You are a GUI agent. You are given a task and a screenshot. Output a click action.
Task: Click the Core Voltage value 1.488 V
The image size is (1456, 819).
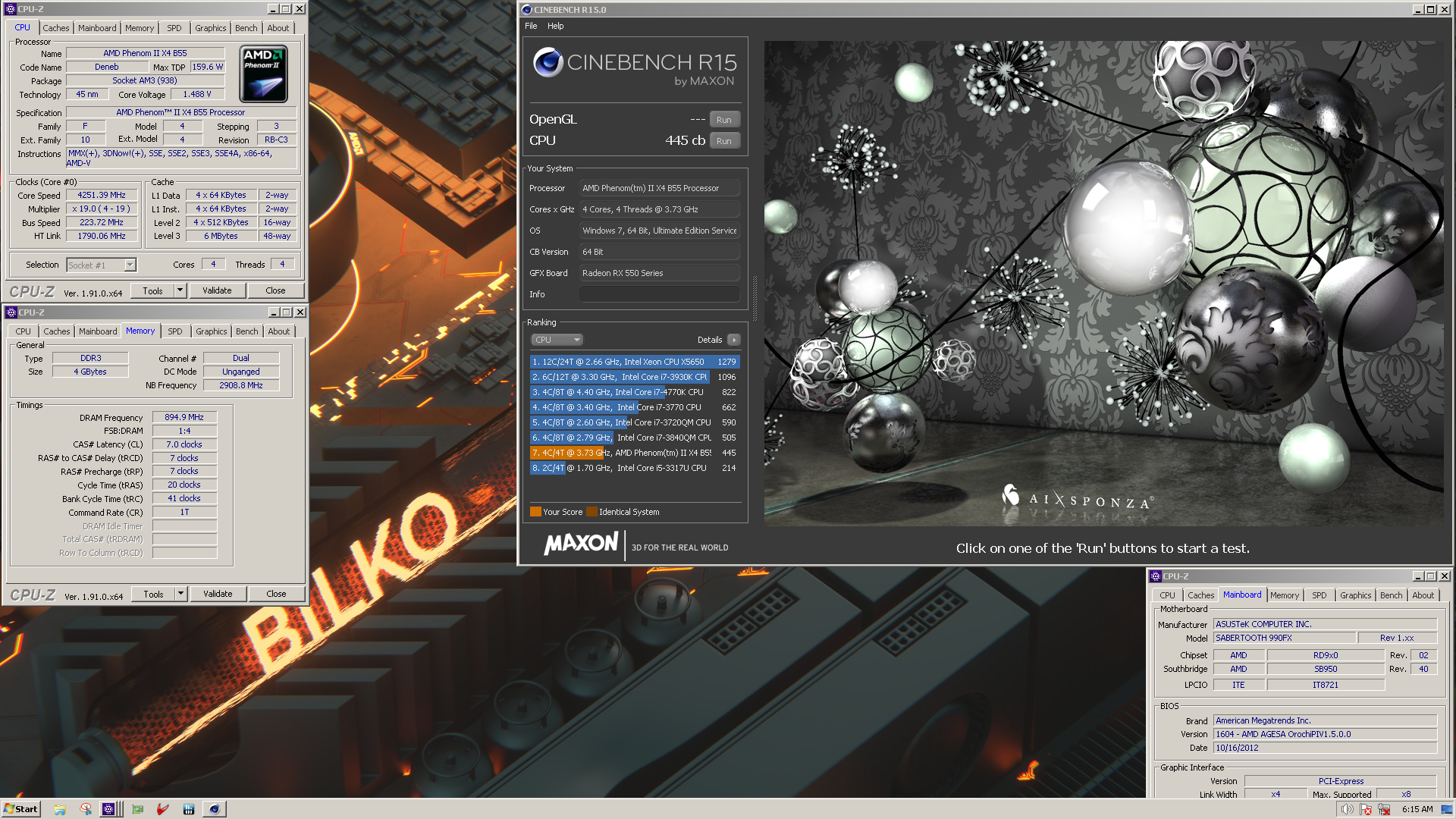[x=197, y=94]
